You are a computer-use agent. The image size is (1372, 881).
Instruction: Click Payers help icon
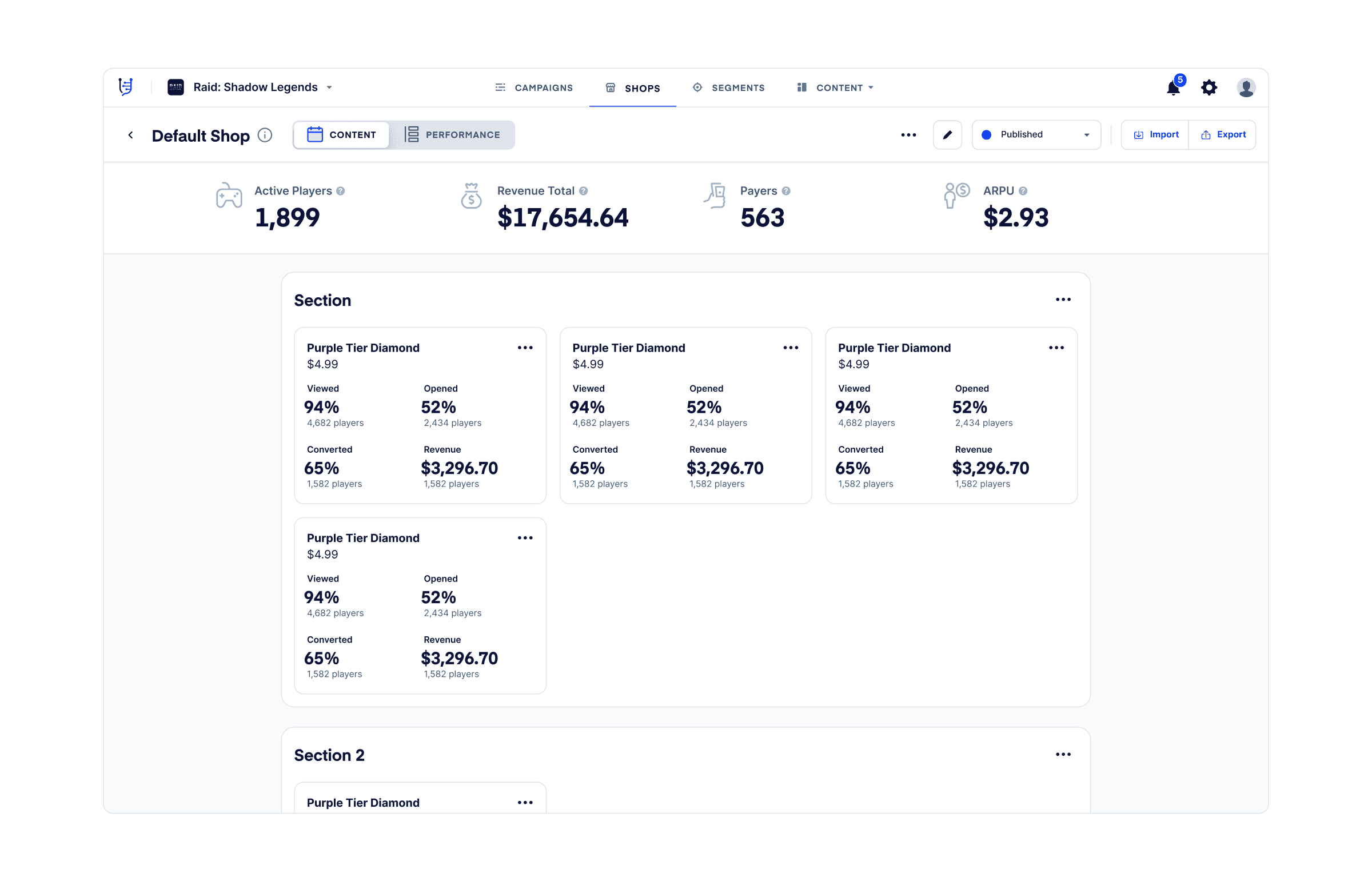[786, 191]
